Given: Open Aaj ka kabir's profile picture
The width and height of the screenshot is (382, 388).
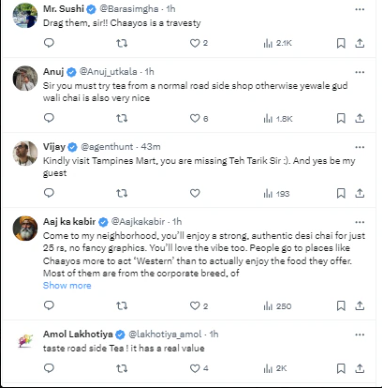Looking at the screenshot, I should (25, 228).
